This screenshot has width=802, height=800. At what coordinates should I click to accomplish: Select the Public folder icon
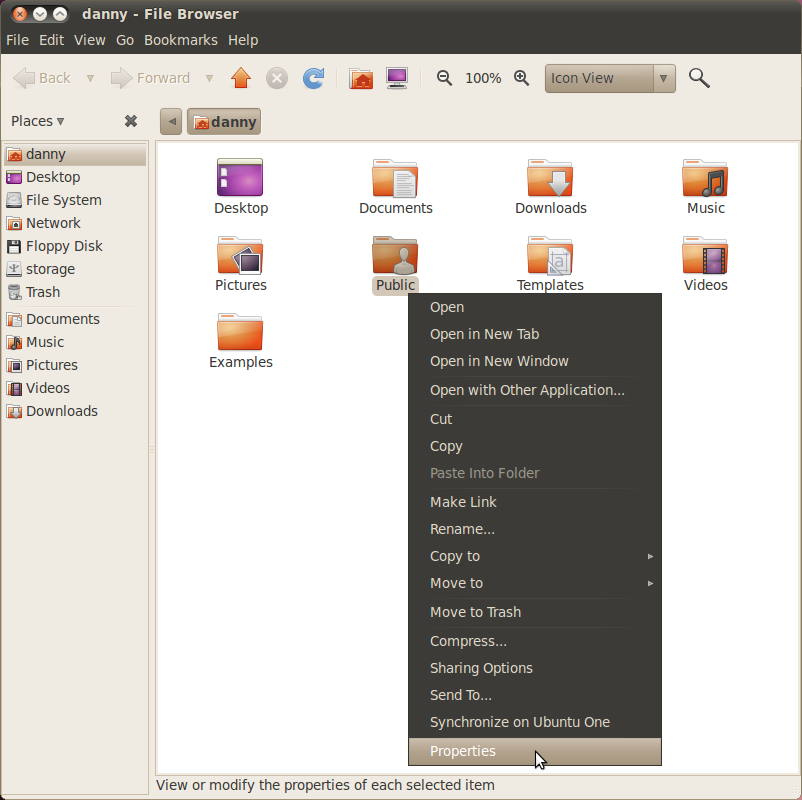point(395,255)
